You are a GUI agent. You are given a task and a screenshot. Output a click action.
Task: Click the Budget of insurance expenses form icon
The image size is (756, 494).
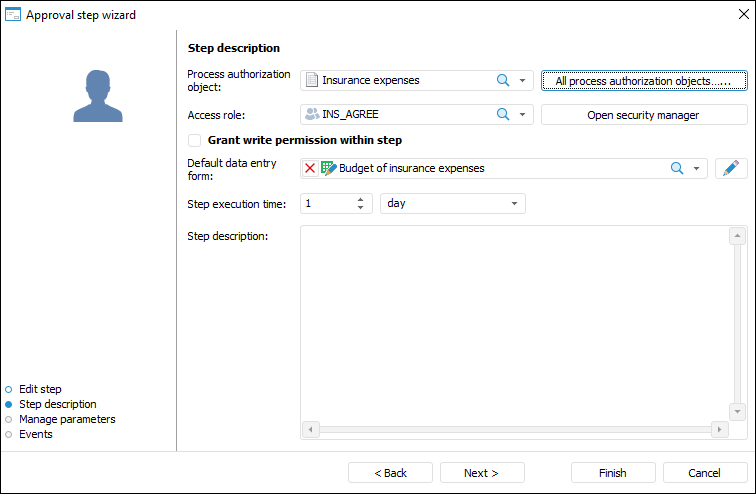pyautogui.click(x=328, y=168)
